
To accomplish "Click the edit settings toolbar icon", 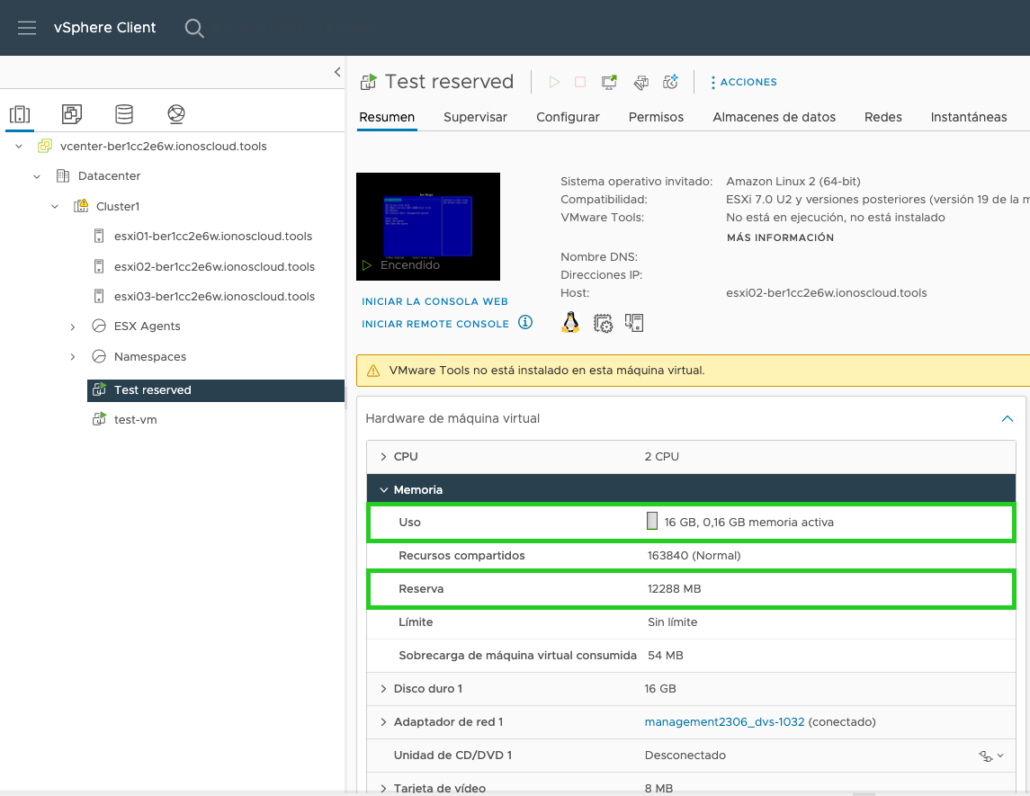I will click(x=640, y=82).
